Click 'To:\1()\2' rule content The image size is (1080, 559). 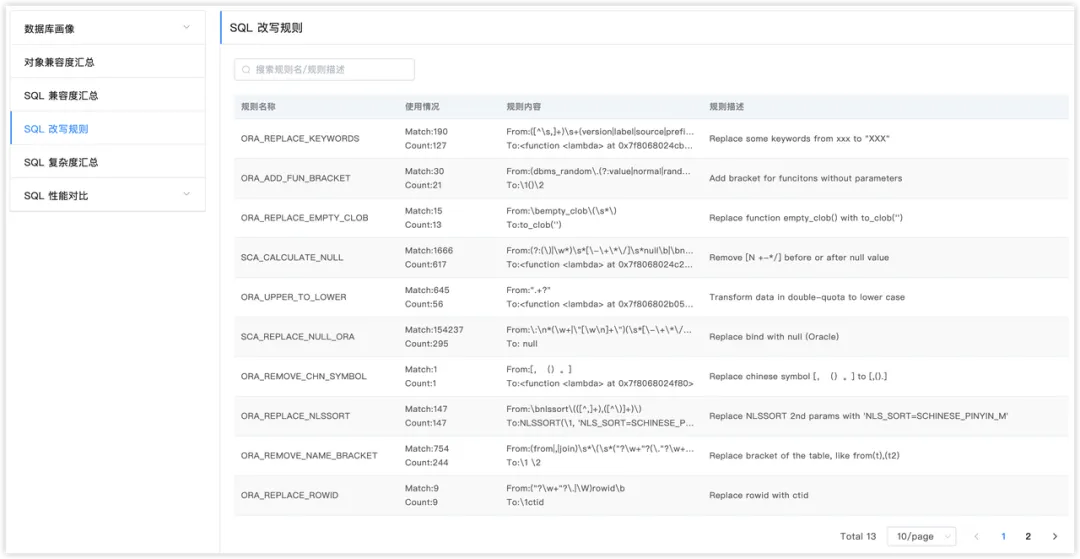tap(525, 186)
